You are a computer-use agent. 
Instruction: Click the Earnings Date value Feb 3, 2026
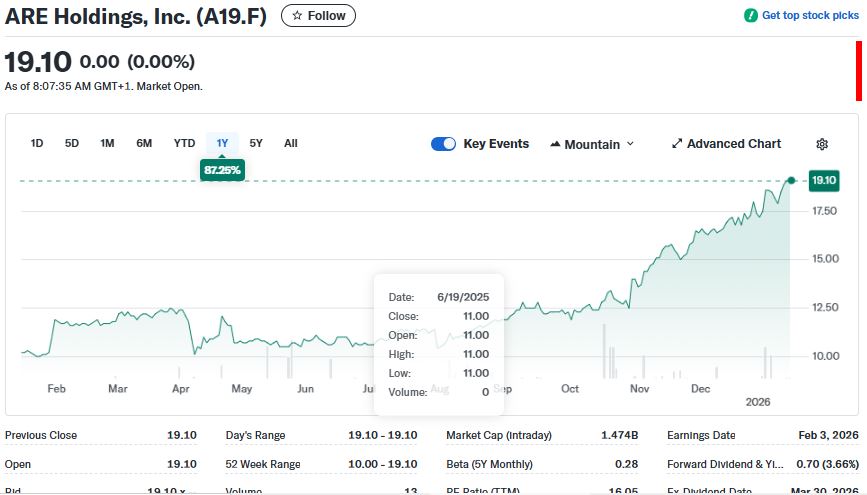tap(828, 435)
